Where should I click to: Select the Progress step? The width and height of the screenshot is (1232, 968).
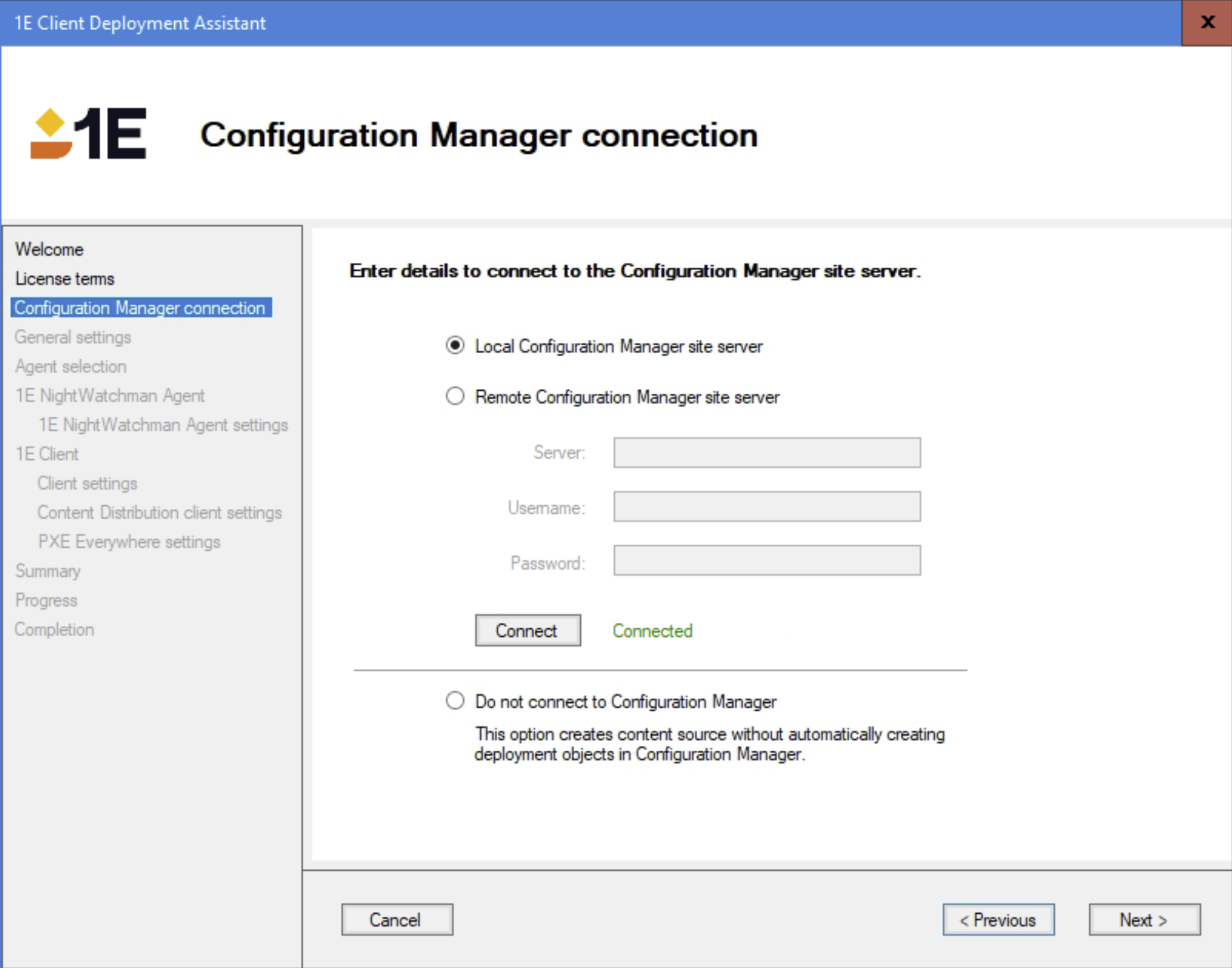click(46, 600)
